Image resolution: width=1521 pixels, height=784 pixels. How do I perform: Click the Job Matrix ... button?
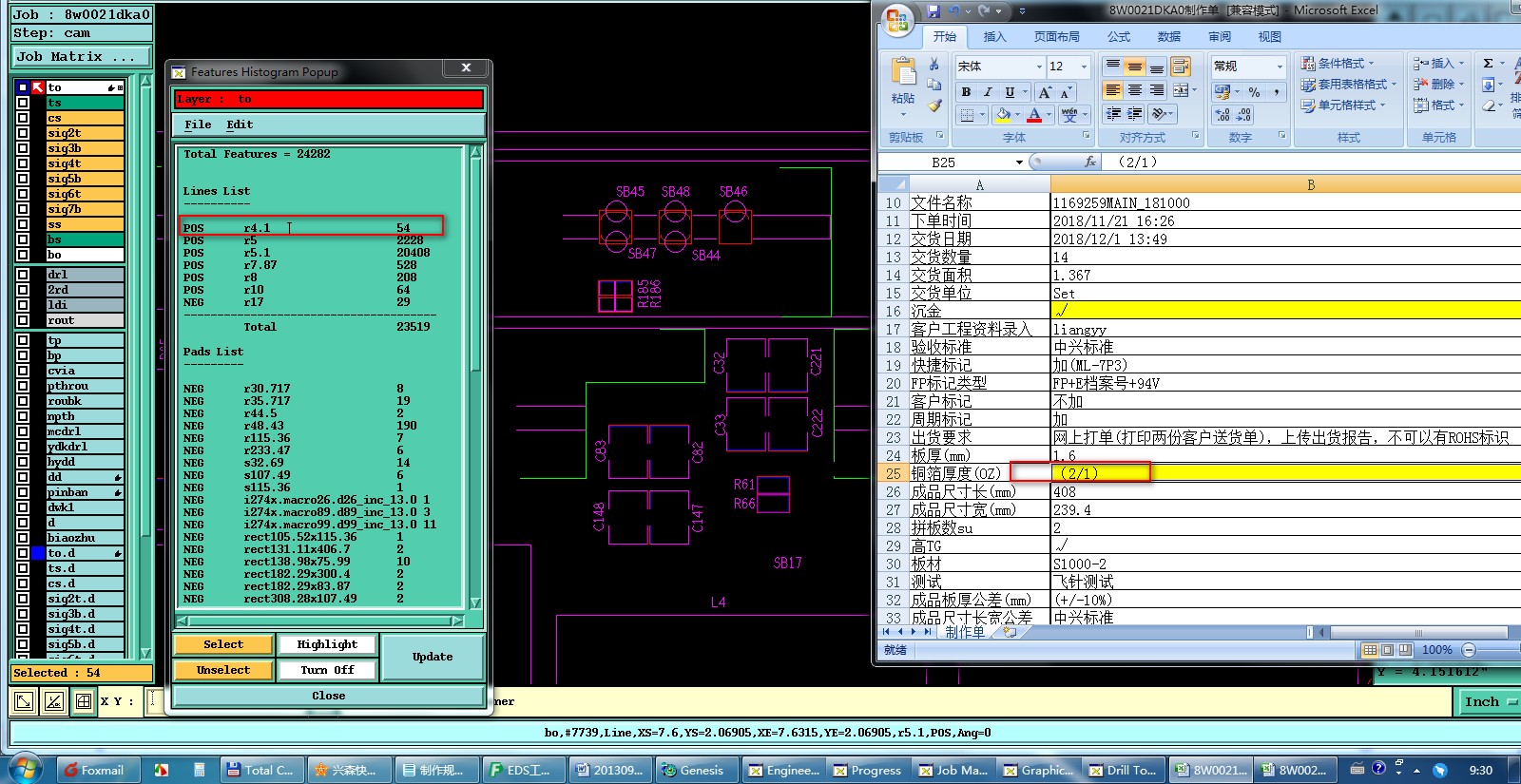coord(82,57)
